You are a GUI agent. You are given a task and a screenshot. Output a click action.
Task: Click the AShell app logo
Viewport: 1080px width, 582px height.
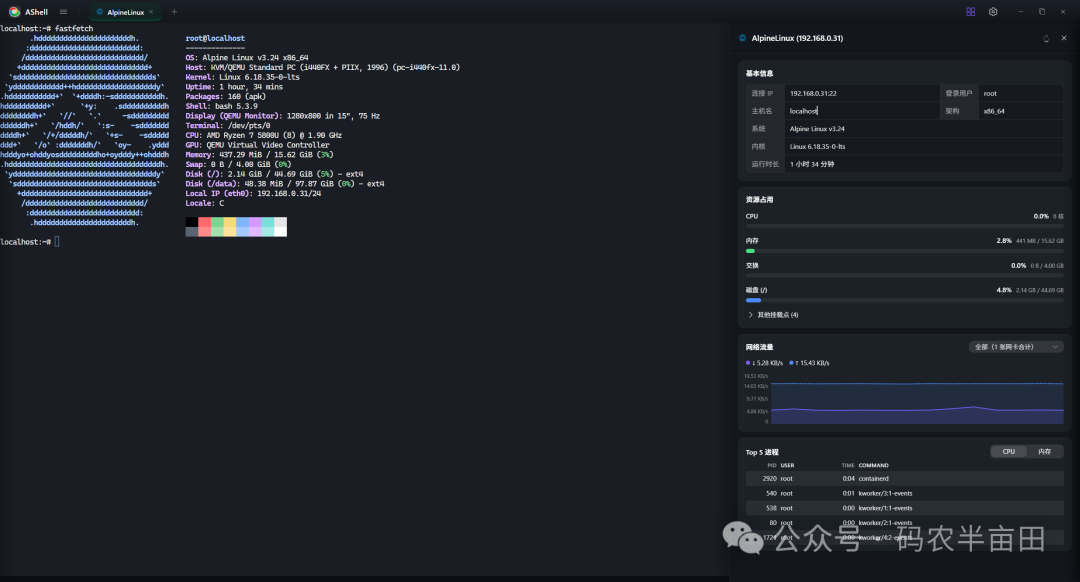click(14, 12)
